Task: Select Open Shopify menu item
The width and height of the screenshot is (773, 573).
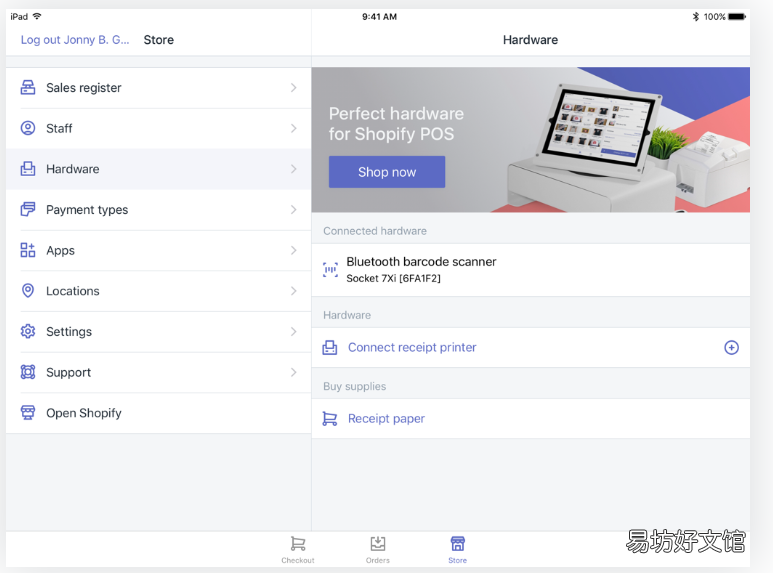Action: 158,413
